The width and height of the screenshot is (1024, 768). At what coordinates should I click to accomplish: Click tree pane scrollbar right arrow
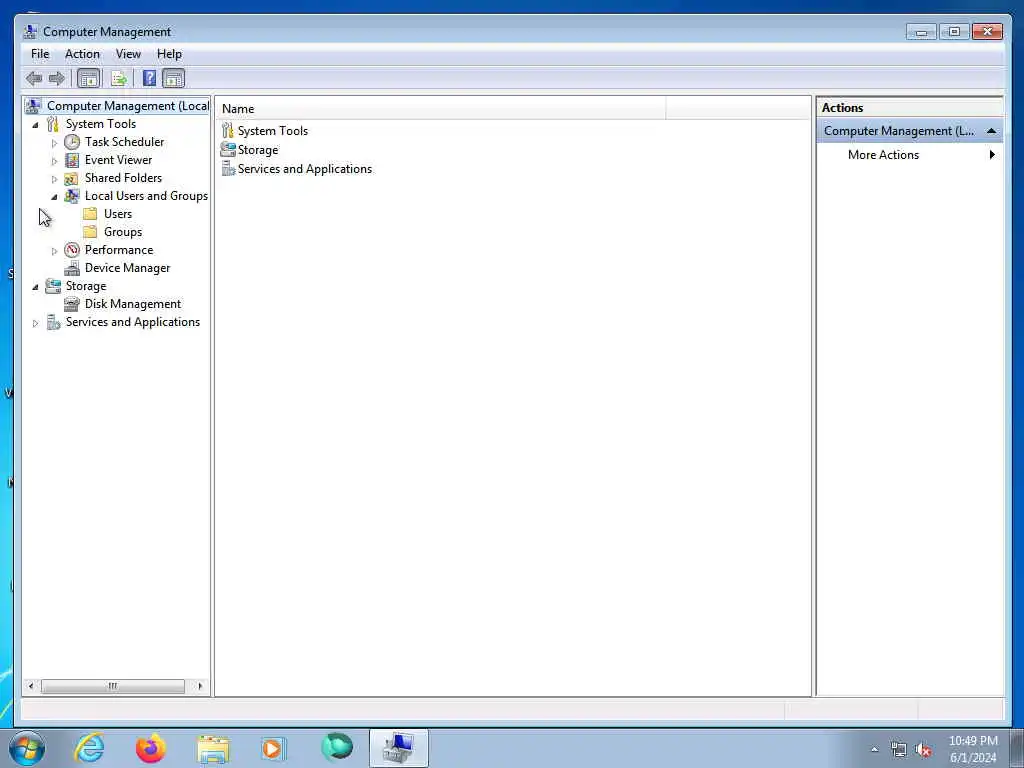200,686
